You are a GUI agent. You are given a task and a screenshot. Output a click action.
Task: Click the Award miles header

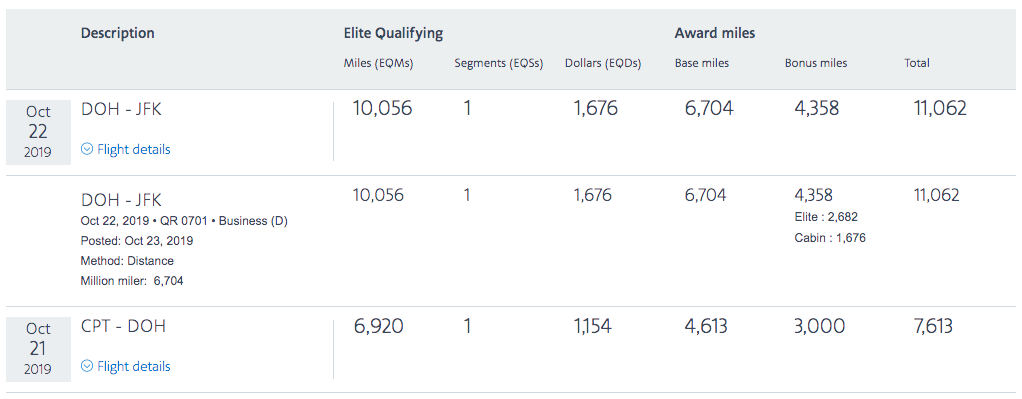point(715,33)
